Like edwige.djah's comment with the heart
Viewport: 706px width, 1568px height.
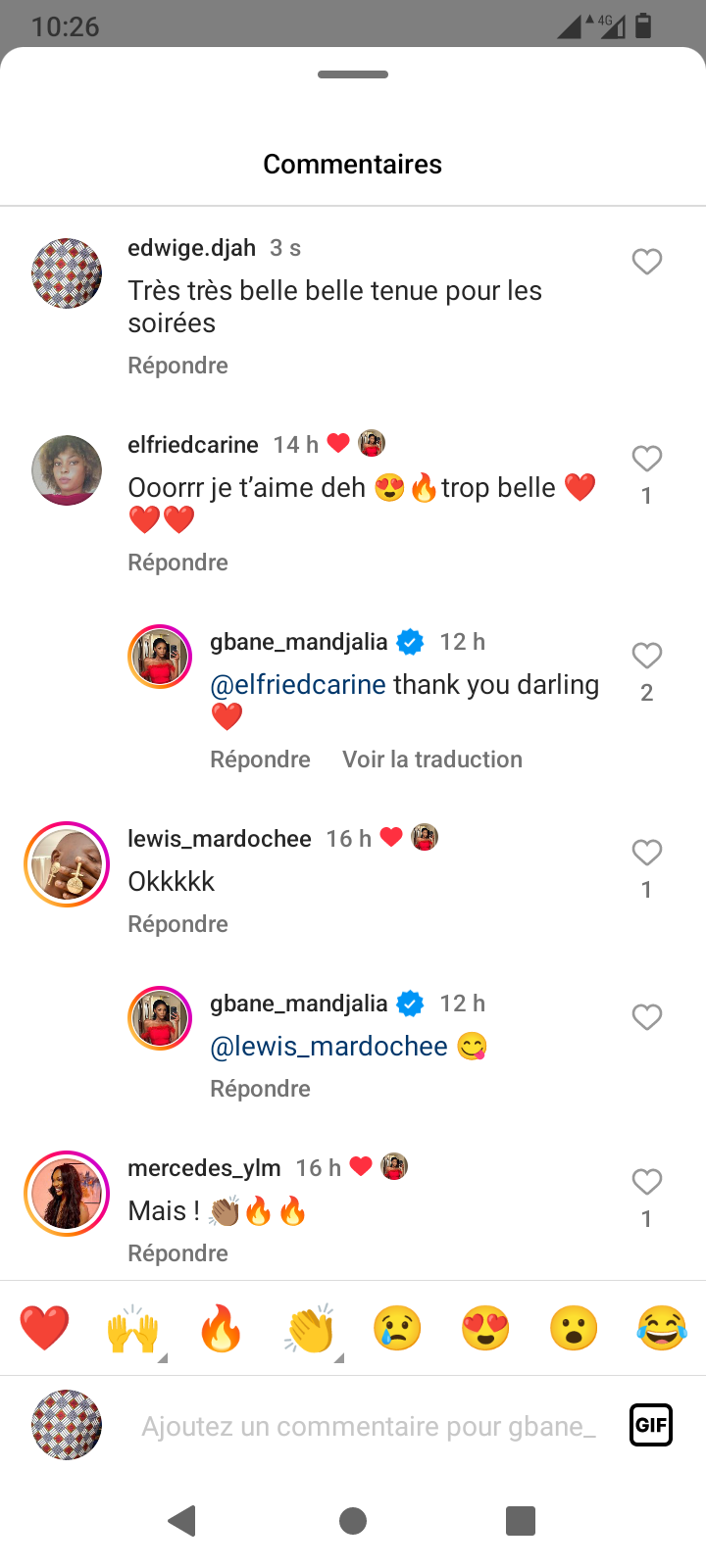point(646,262)
